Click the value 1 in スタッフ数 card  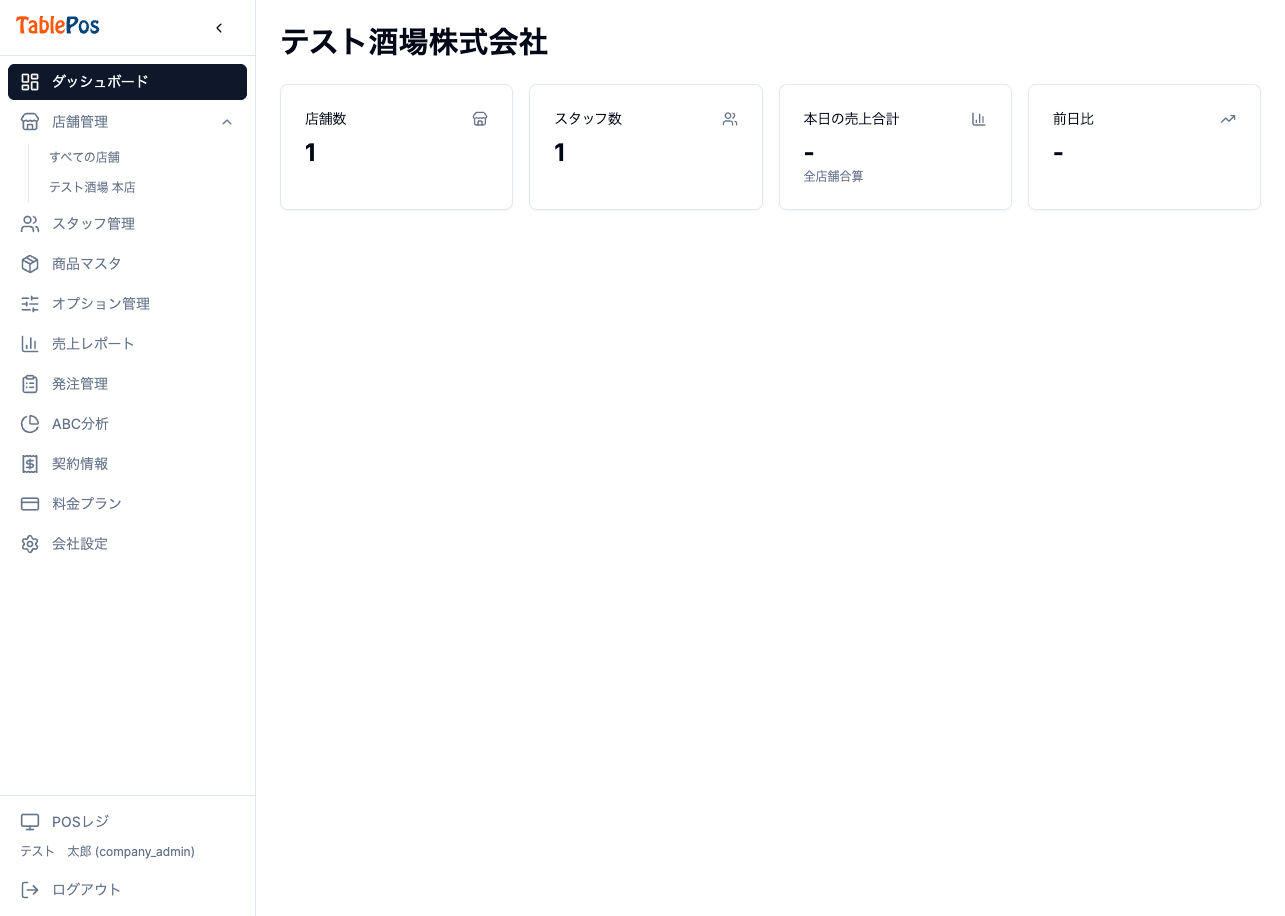click(560, 153)
